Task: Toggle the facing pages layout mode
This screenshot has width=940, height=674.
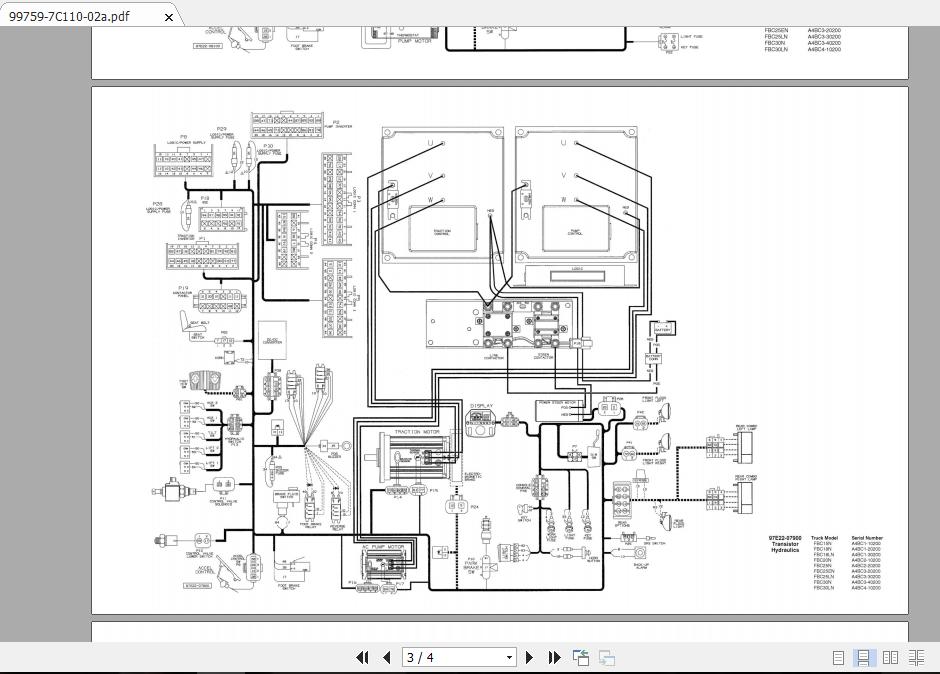Action: click(x=891, y=657)
